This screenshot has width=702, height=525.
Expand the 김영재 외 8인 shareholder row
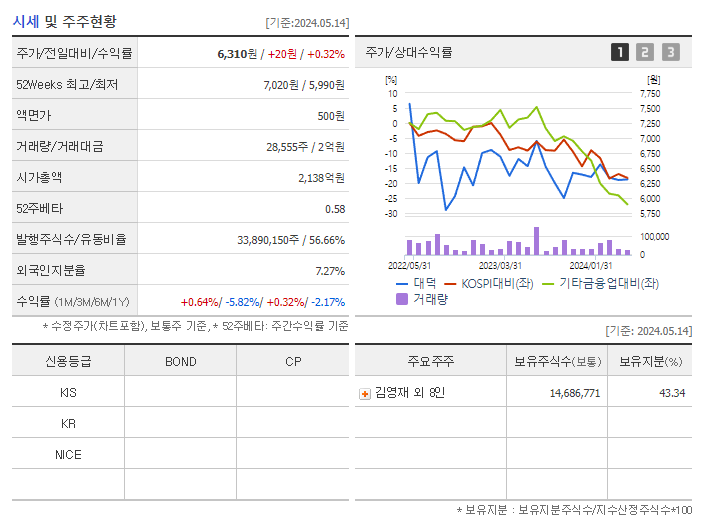365,394
